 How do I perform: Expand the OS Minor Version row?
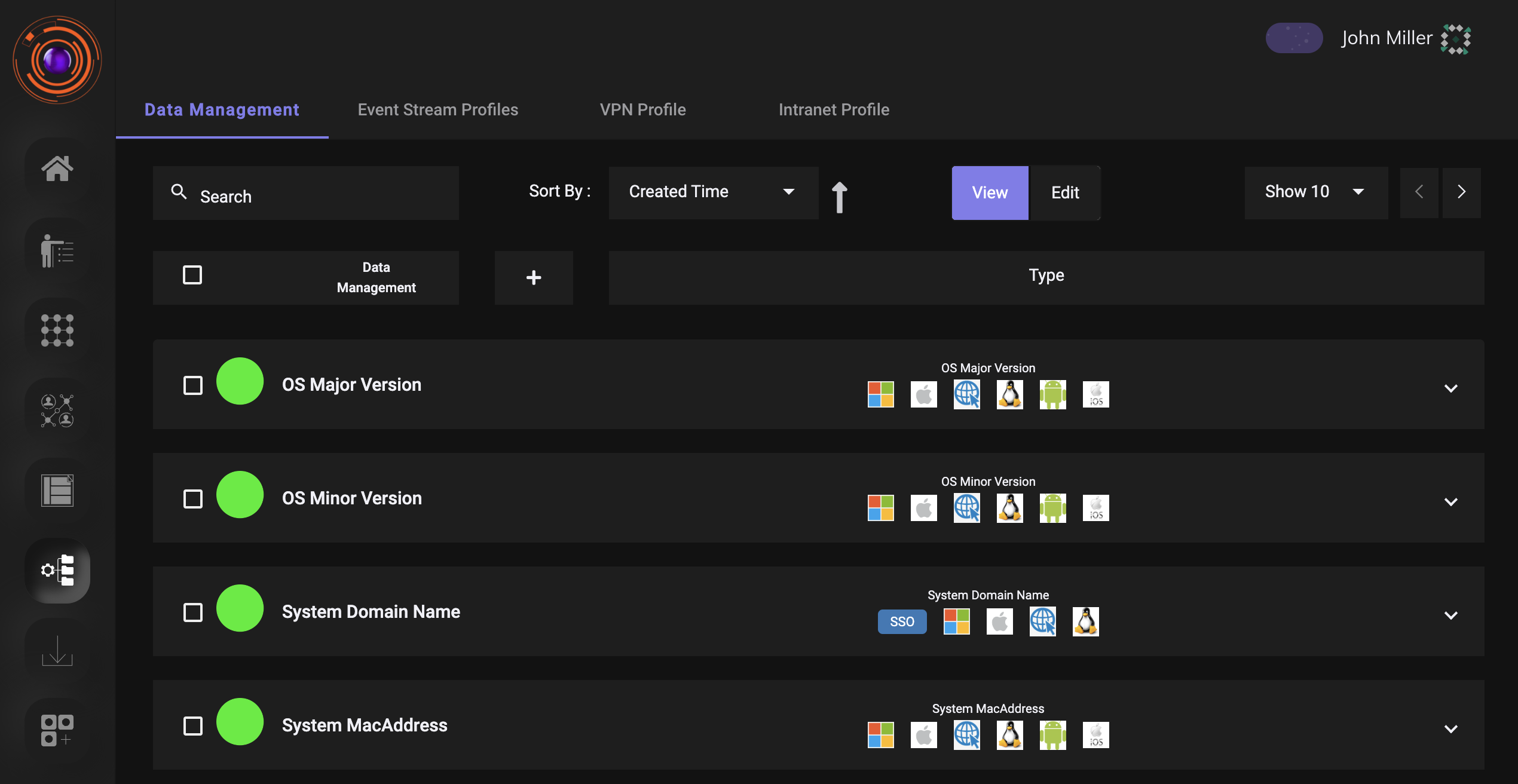(x=1451, y=502)
